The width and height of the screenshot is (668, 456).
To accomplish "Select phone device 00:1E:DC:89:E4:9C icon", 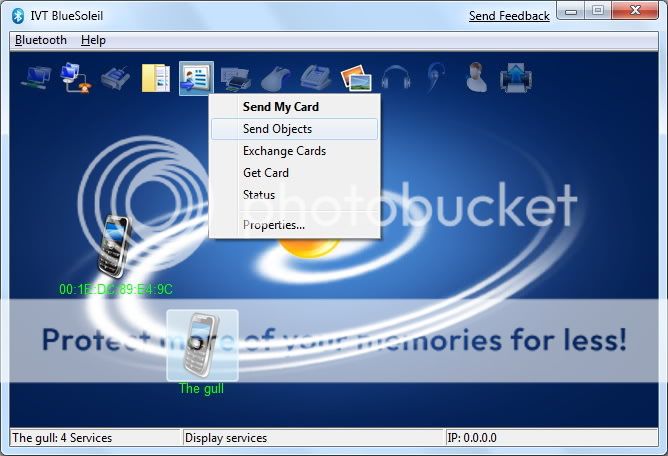I will 113,246.
